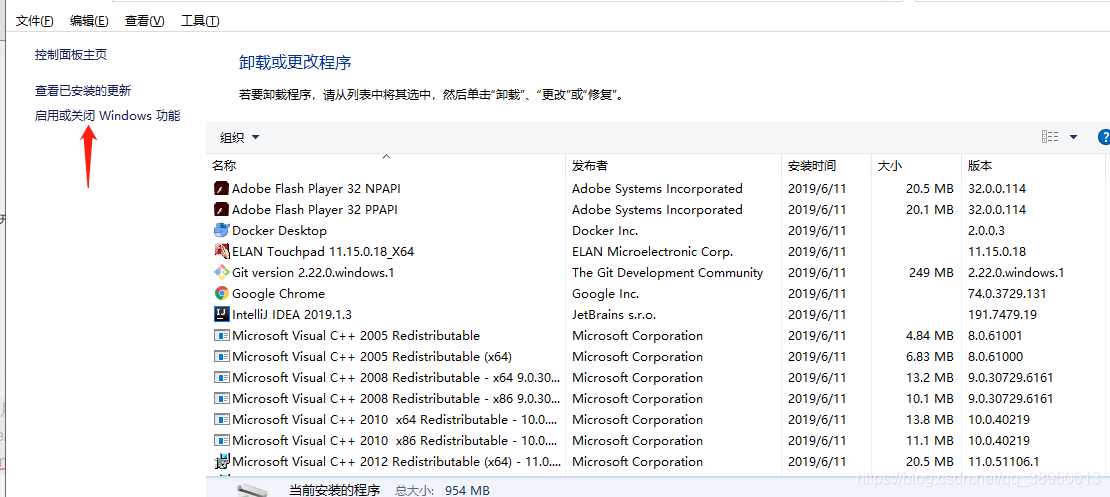
Task: Click icon of Visual C++ 2005 Redistributable (x64)
Action: pyautogui.click(x=222, y=357)
